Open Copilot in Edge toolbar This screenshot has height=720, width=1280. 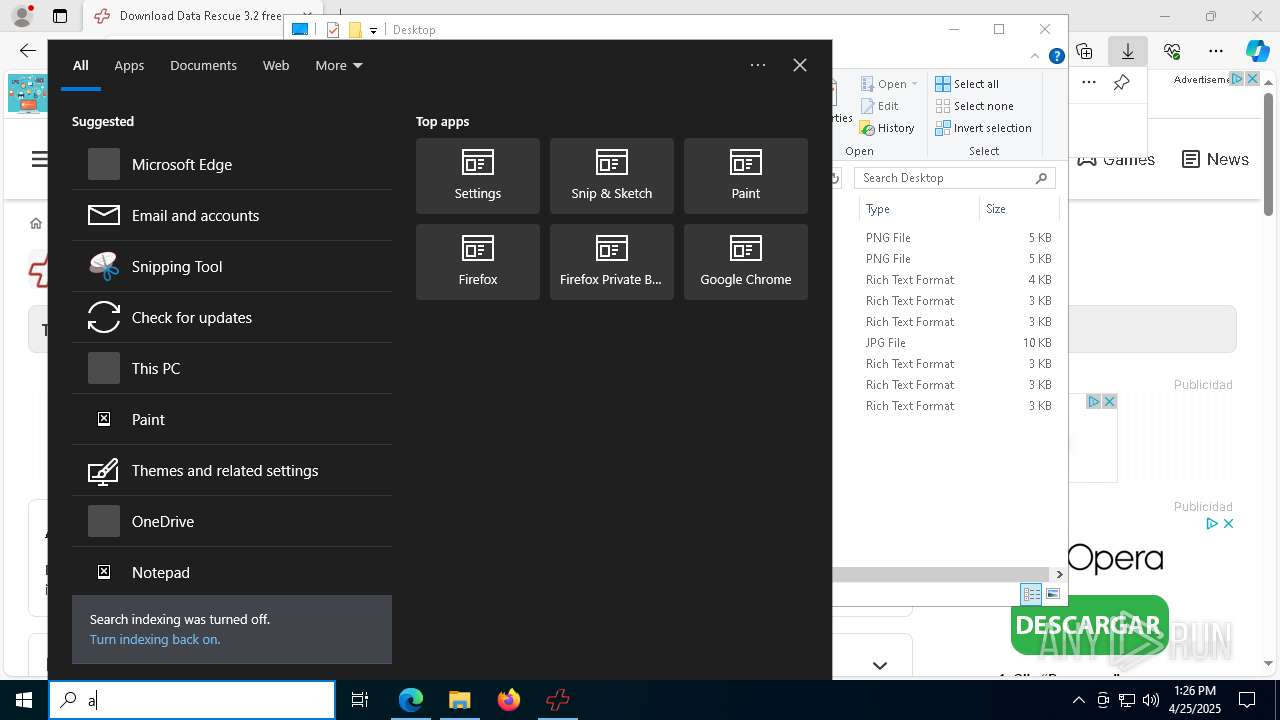[x=1257, y=51]
